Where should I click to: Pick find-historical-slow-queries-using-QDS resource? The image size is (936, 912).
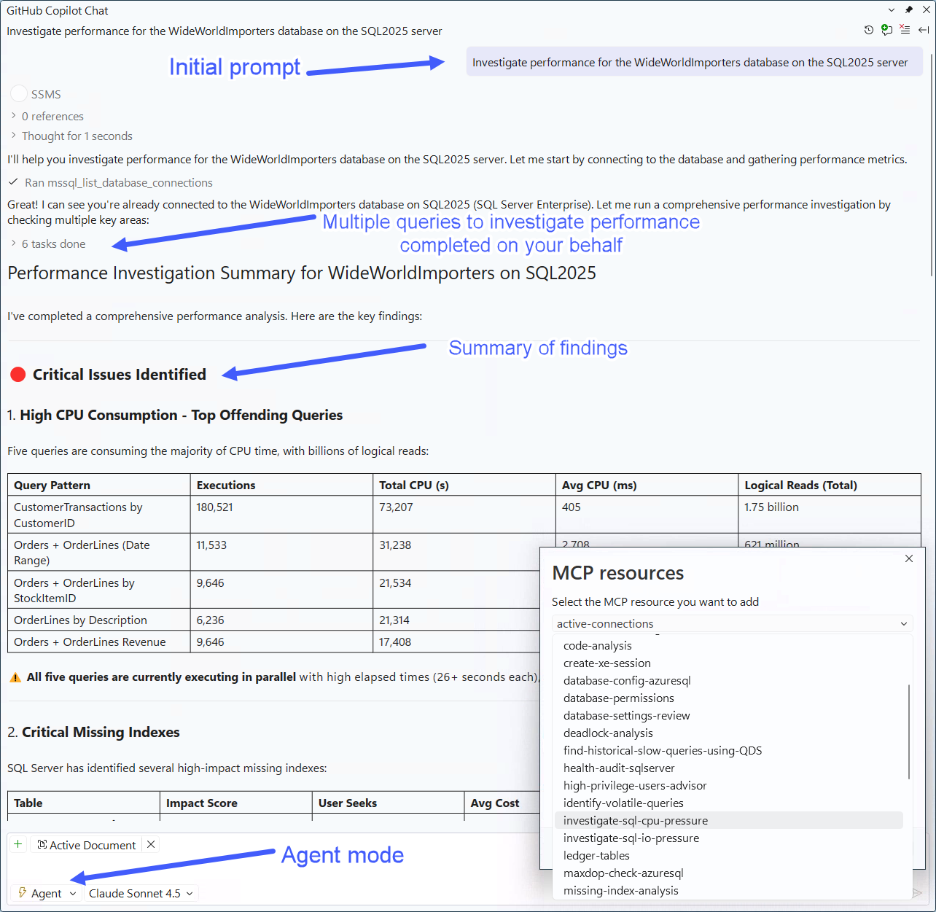point(663,751)
